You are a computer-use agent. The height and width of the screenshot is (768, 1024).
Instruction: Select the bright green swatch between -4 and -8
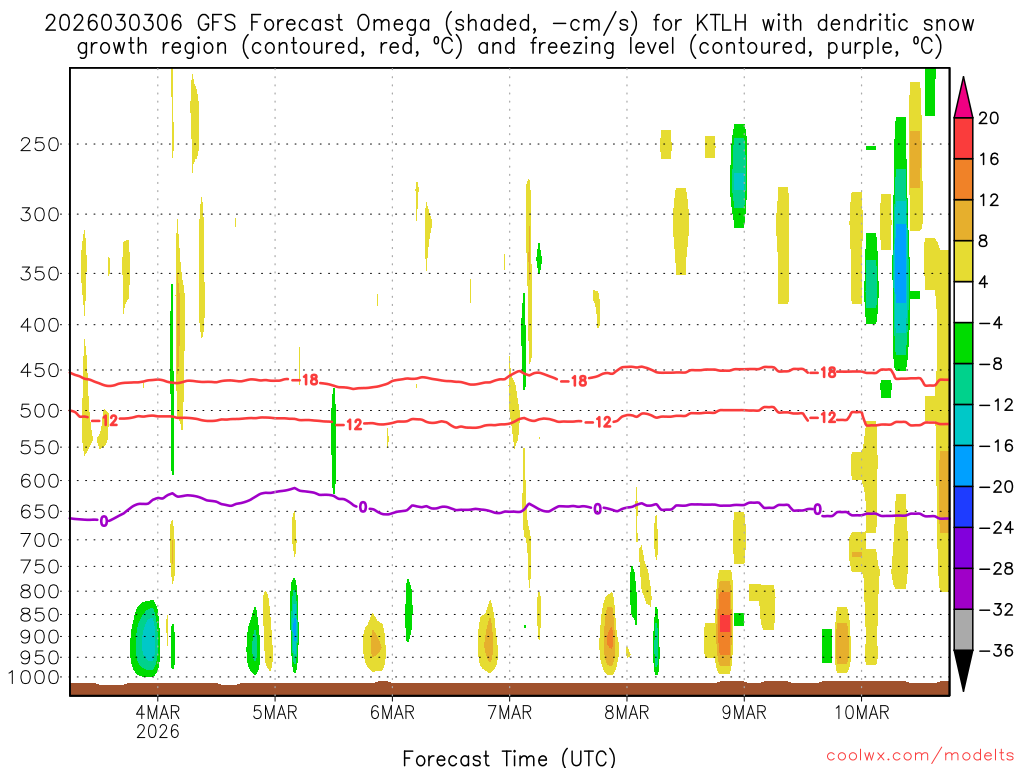coord(963,344)
